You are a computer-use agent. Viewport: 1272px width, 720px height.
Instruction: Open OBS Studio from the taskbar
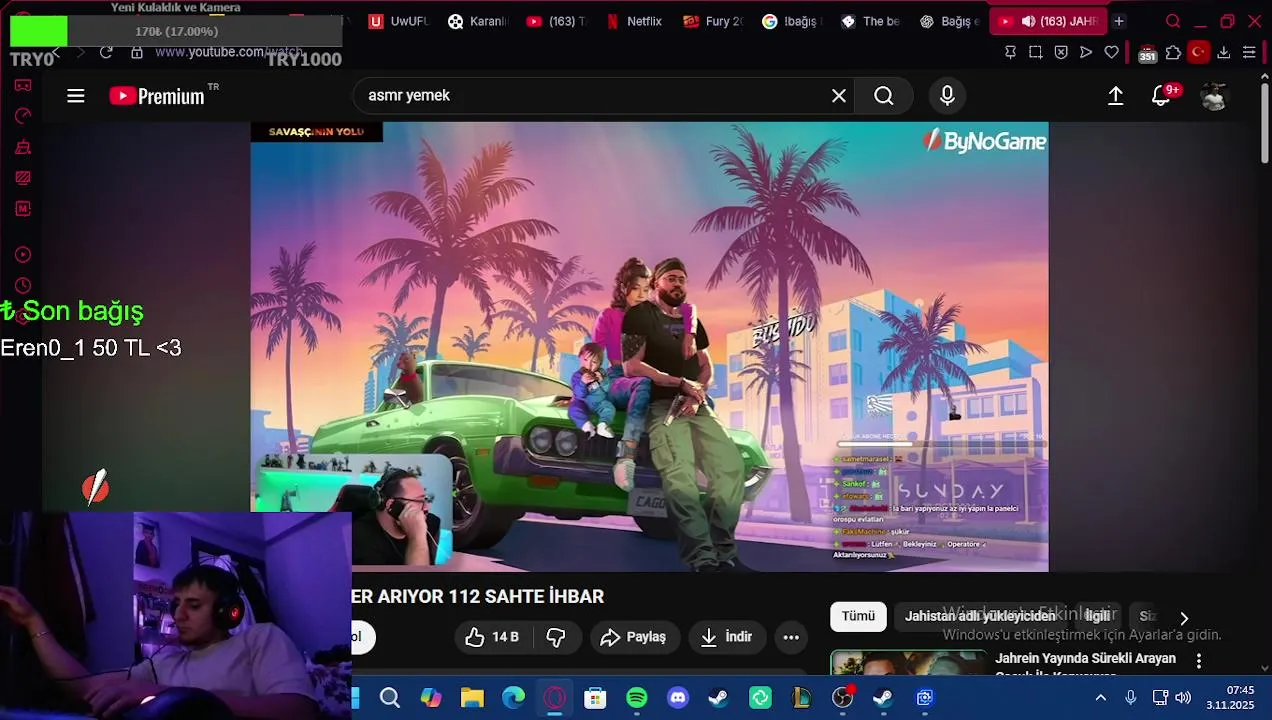843,698
